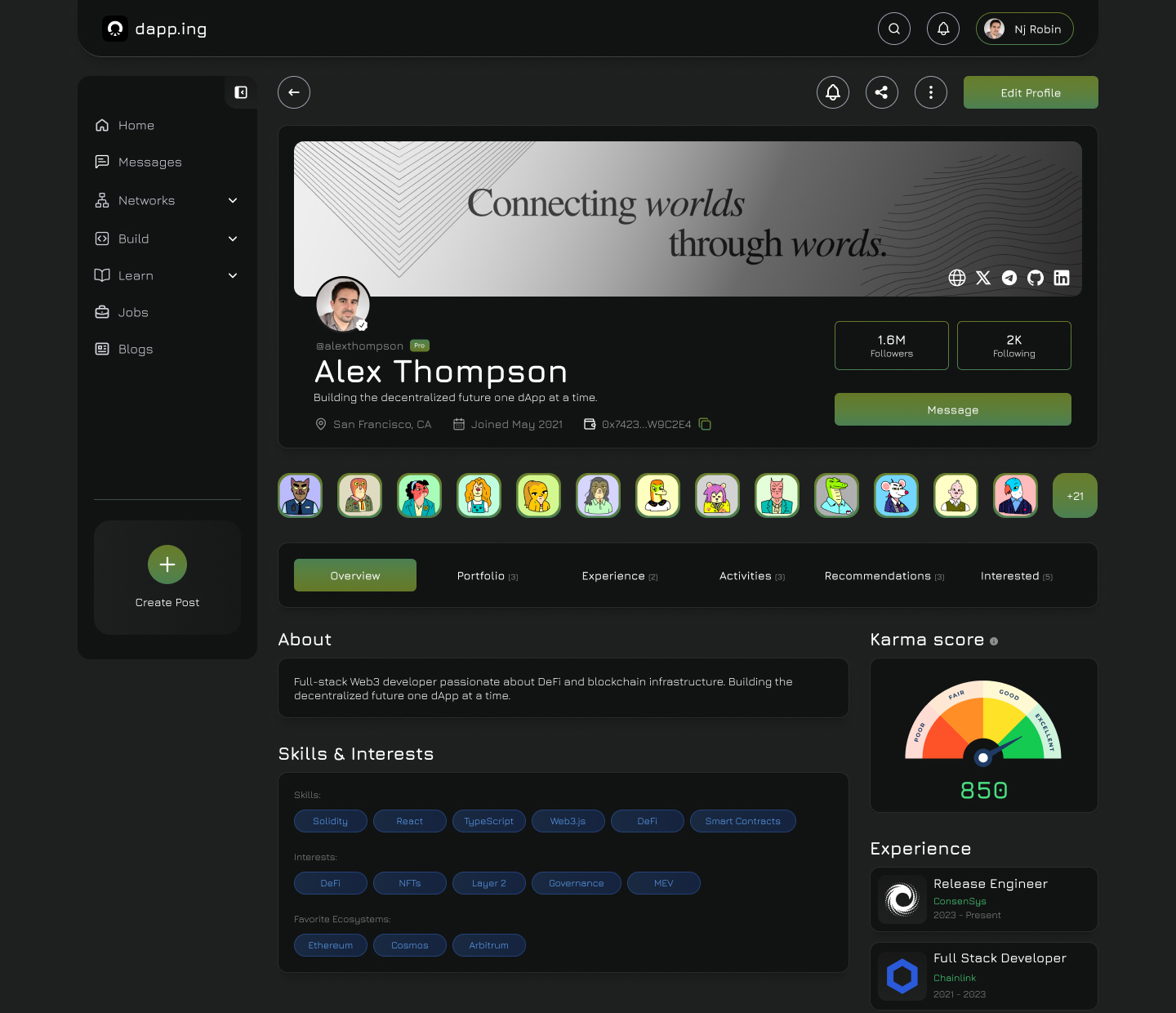Copy the wallet address
Image resolution: width=1176 pixels, height=1013 pixels.
[x=705, y=424]
